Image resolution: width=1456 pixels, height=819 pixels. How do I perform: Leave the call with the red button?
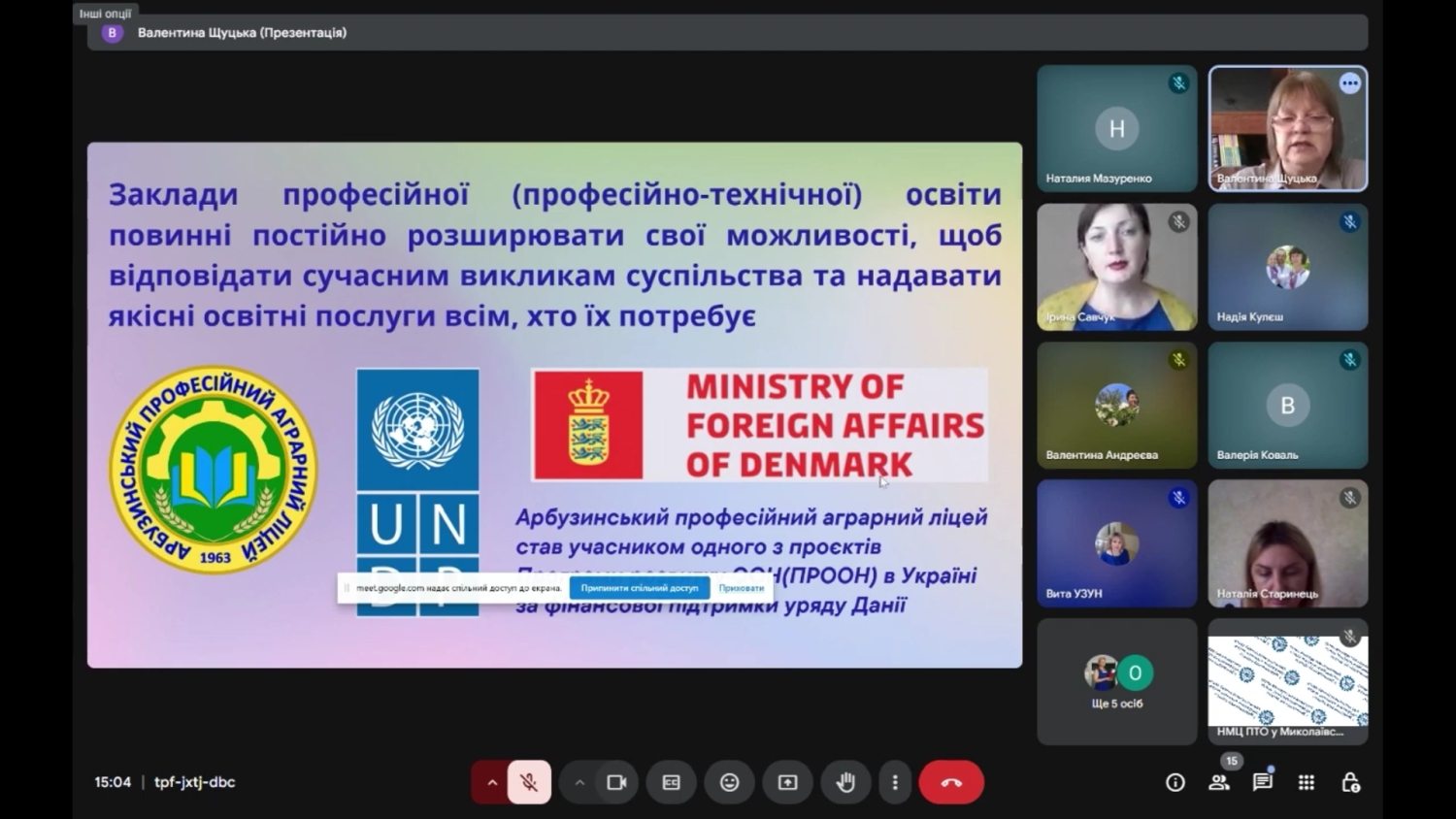click(951, 782)
